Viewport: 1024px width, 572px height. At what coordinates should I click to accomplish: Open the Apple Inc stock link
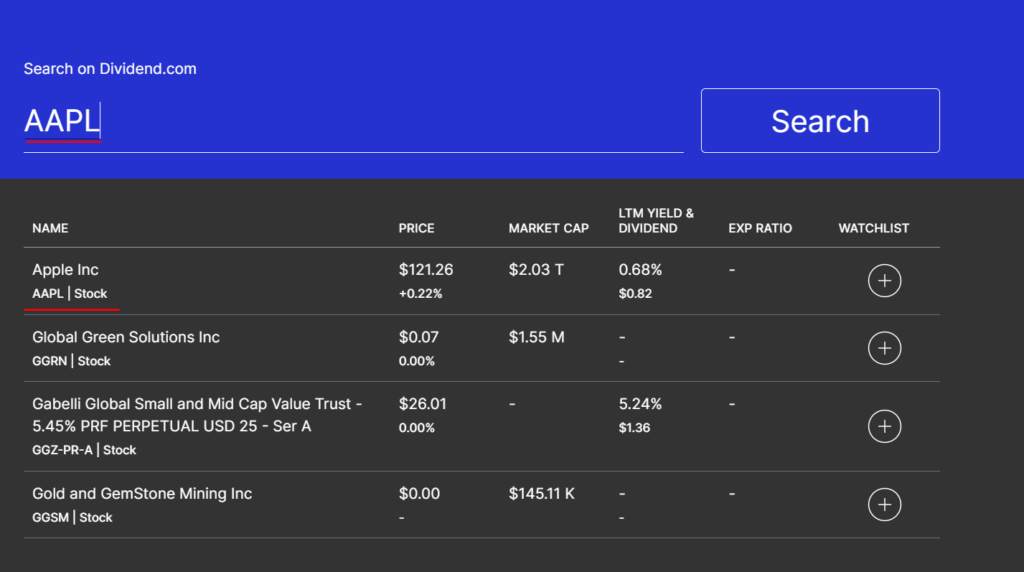[x=65, y=270]
